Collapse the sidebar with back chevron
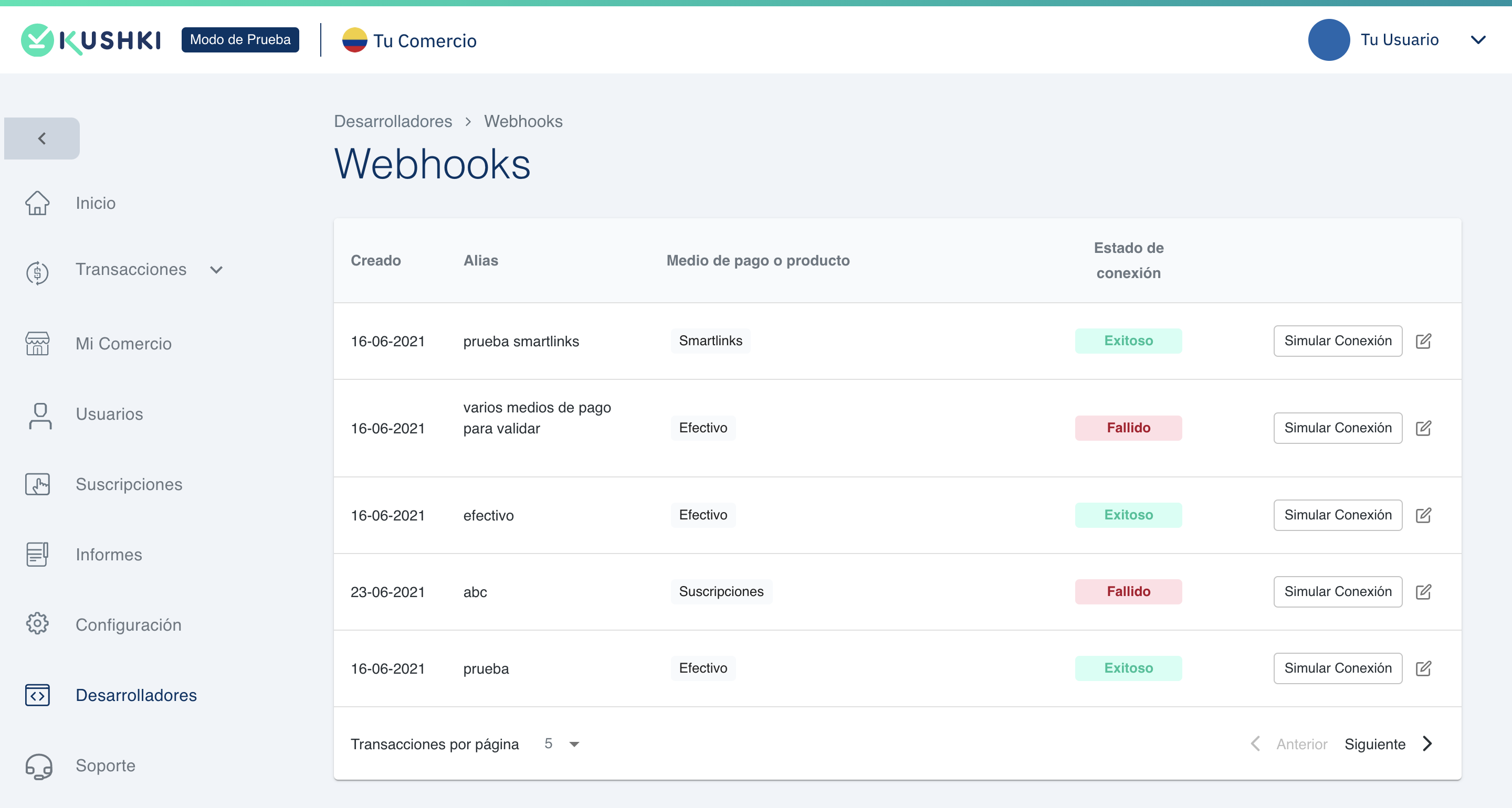Viewport: 1512px width, 808px height. (41, 139)
